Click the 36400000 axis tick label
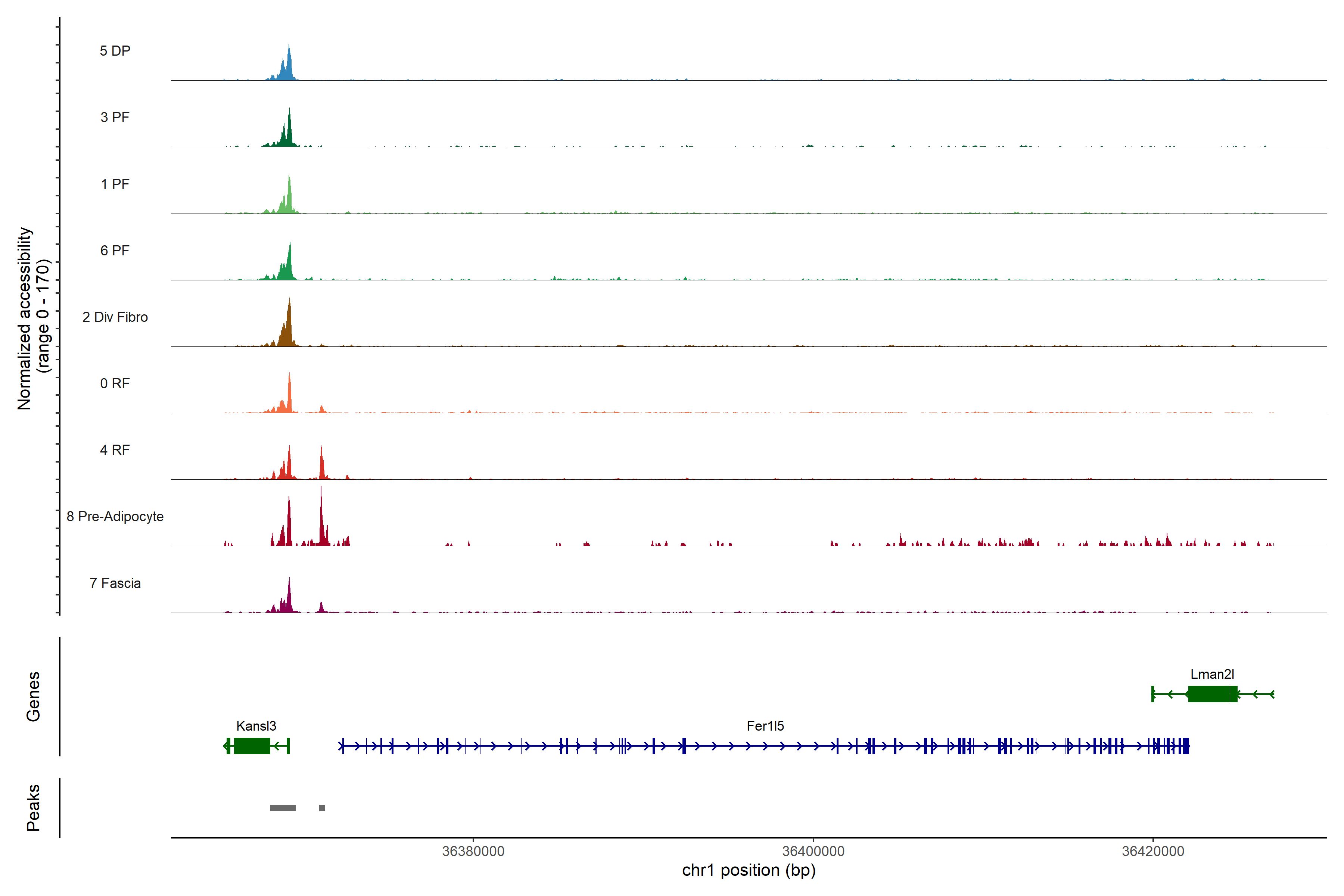The height and width of the screenshot is (896, 1344). pos(813,851)
